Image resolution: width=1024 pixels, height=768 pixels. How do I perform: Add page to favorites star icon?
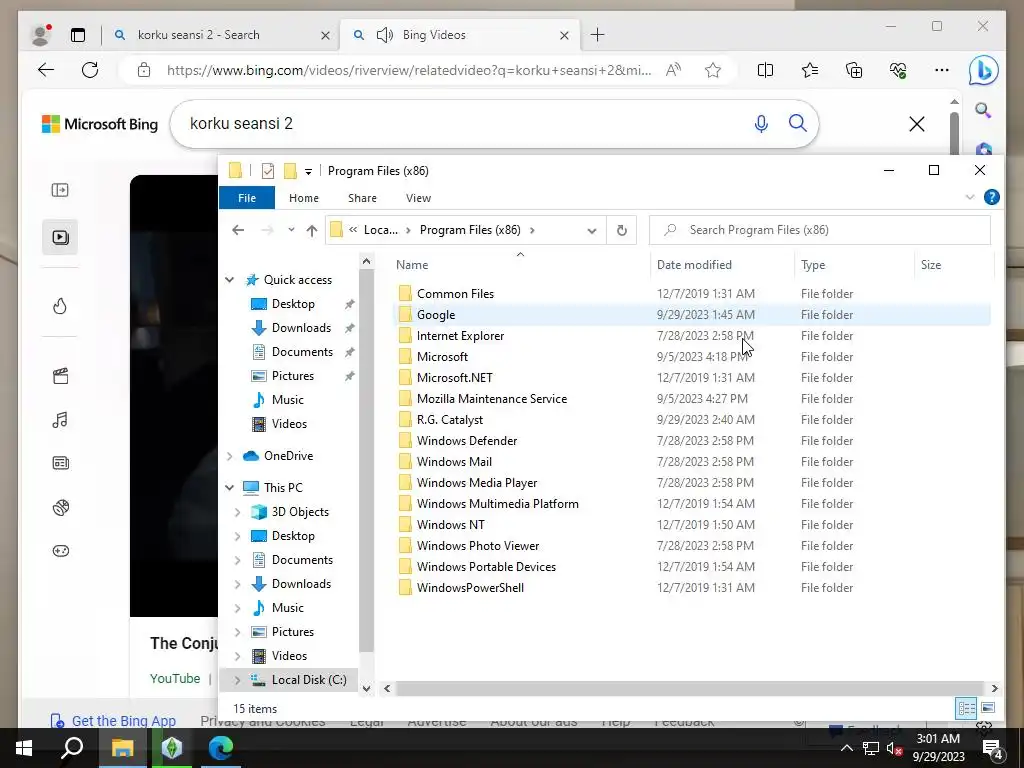click(x=713, y=70)
